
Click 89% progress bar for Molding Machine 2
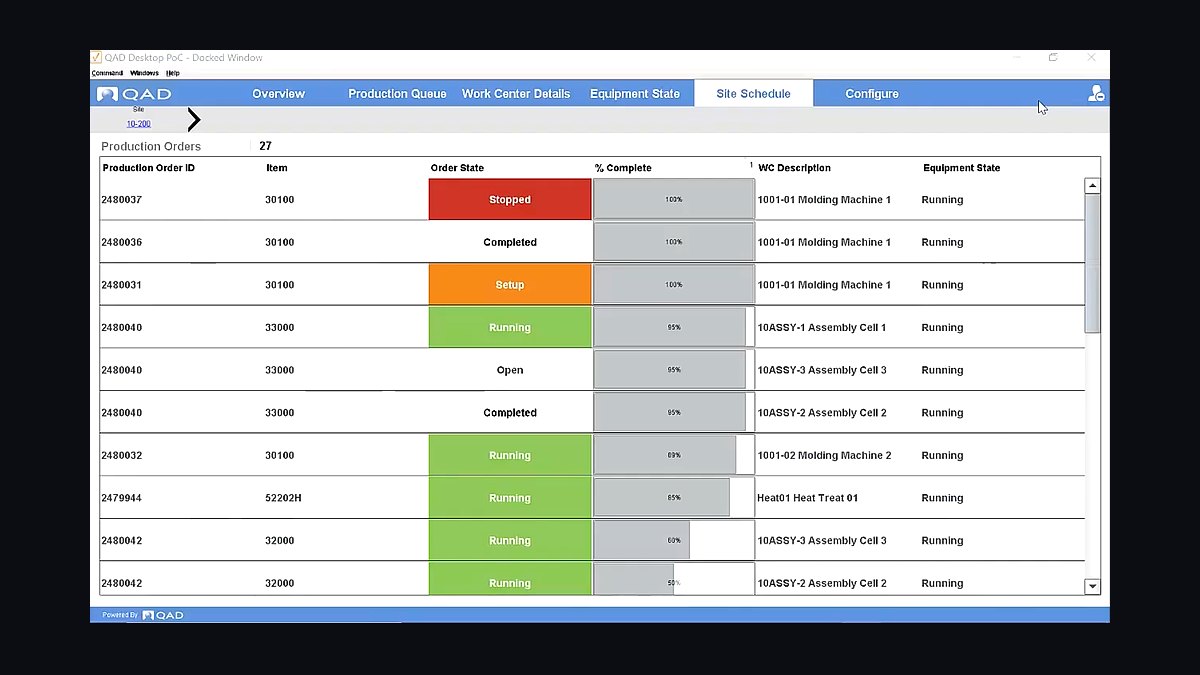click(674, 456)
